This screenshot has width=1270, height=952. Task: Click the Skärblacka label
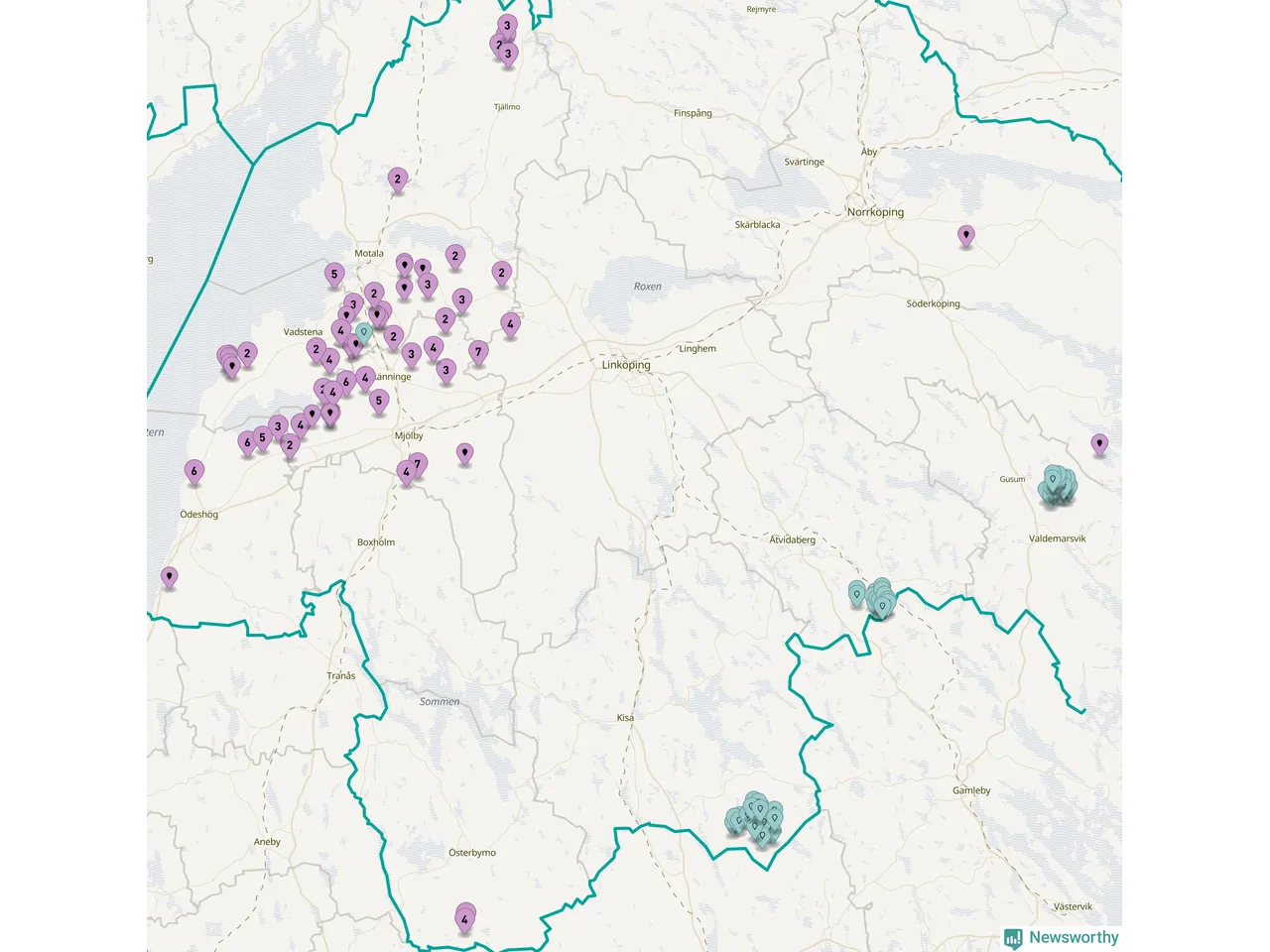coord(757,225)
